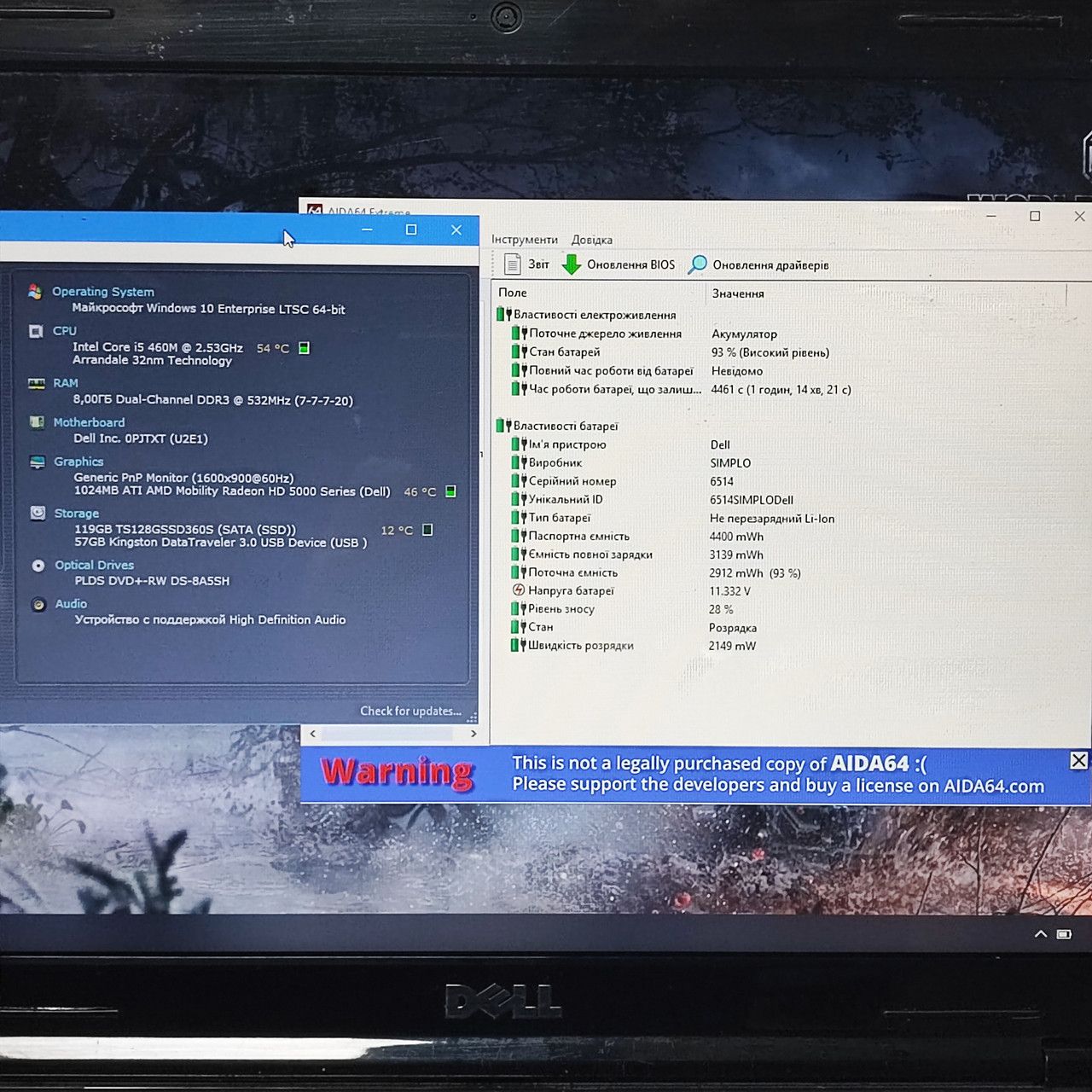
Task: Select the Повний час роботи від батареї field
Action: 611,370
